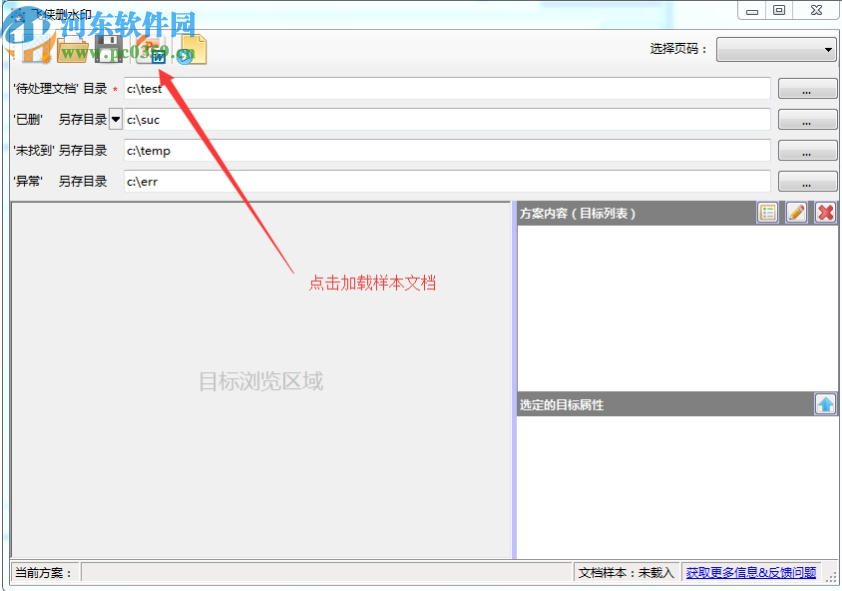Screen dimensions: 842x591
Task: Browse for the 待处理文档 directory
Action: coord(807,89)
